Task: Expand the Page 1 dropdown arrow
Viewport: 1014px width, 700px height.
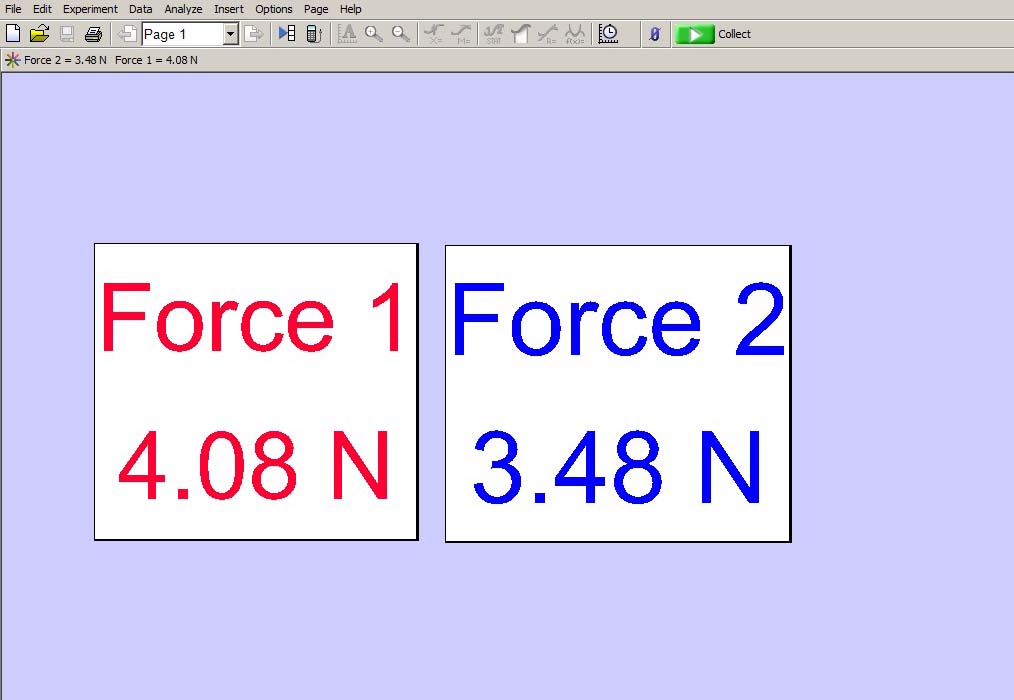Action: (230, 34)
